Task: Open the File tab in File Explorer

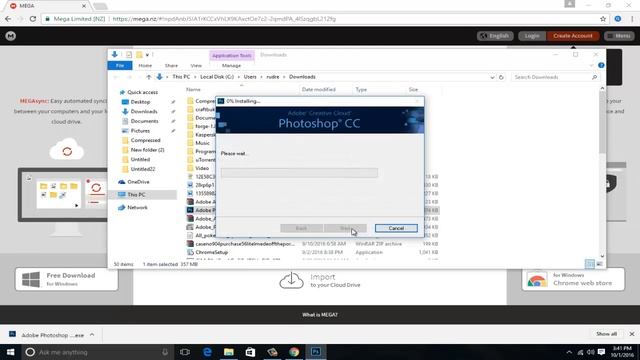Action: pyautogui.click(x=120, y=66)
